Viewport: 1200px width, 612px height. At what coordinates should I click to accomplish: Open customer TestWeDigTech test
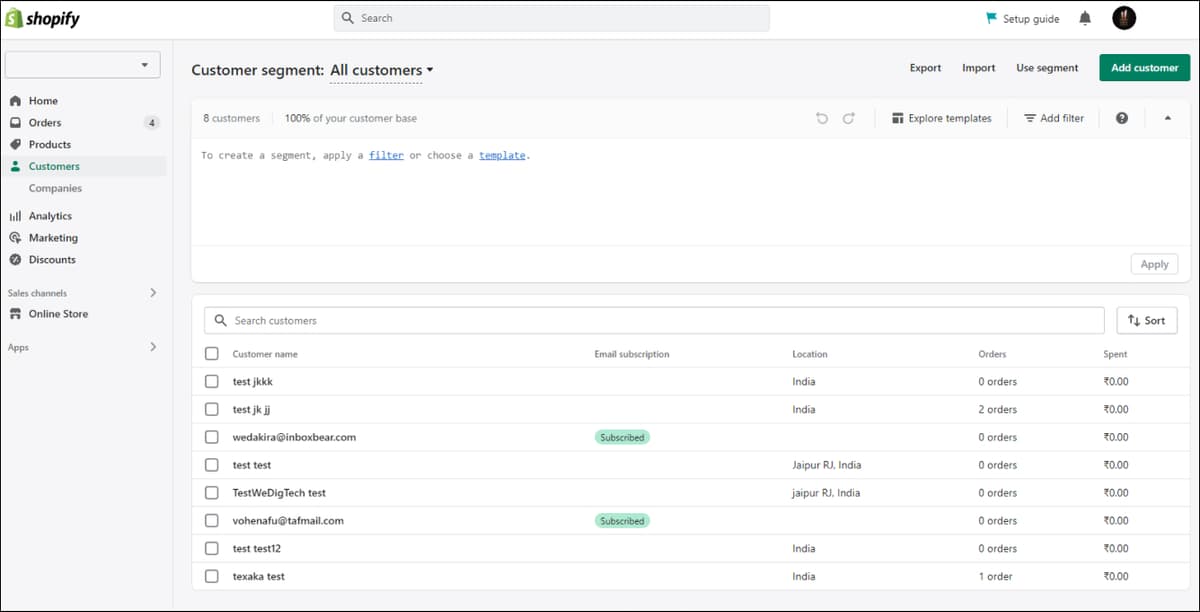279,493
